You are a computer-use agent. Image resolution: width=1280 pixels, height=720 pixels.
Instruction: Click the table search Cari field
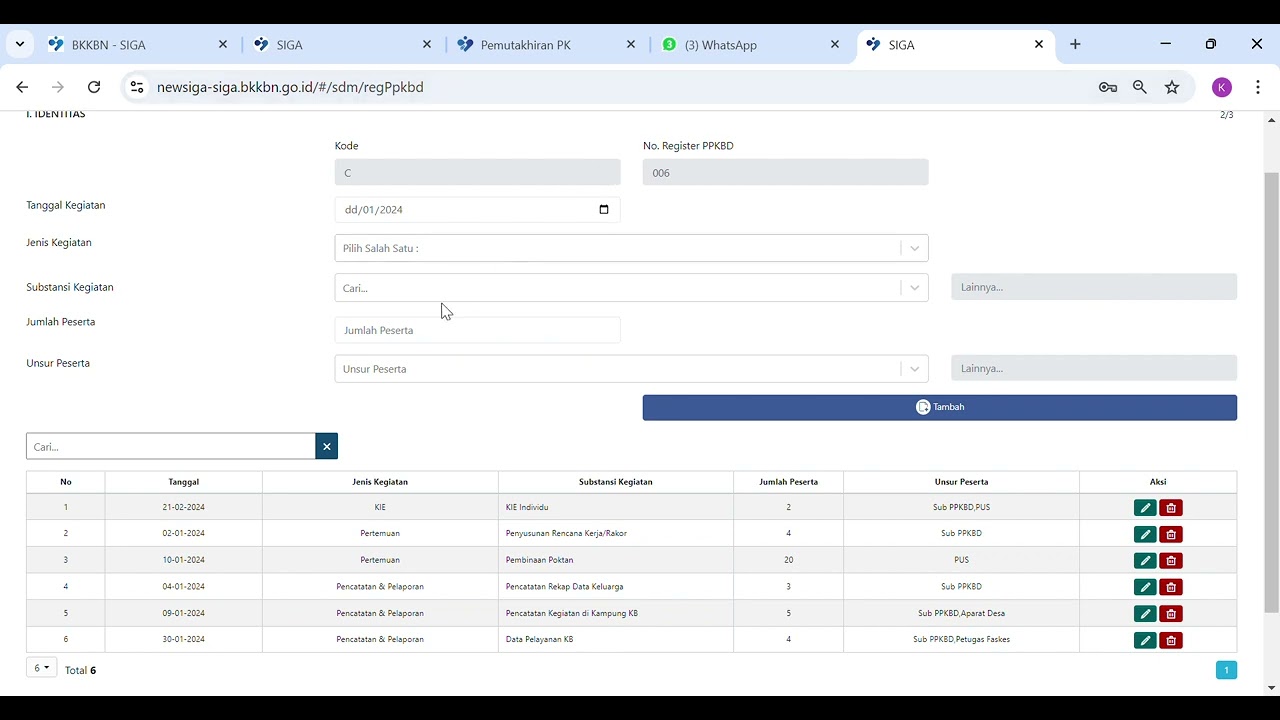tap(171, 446)
